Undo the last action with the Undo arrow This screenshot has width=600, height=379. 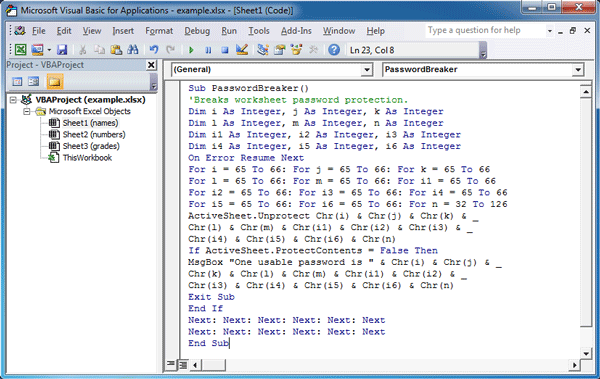pyautogui.click(x=154, y=50)
